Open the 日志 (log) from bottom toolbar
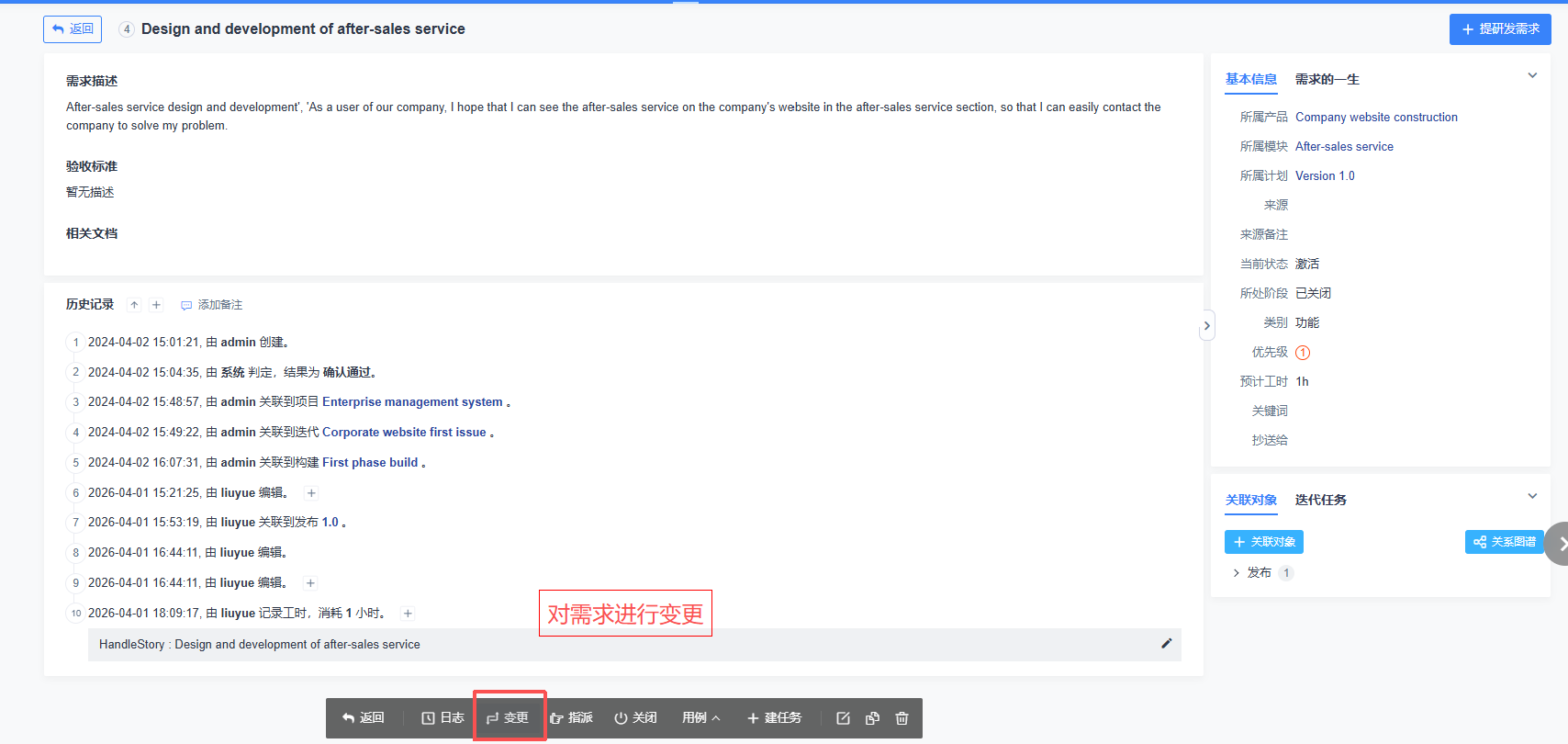This screenshot has width=1568, height=744. tap(442, 718)
